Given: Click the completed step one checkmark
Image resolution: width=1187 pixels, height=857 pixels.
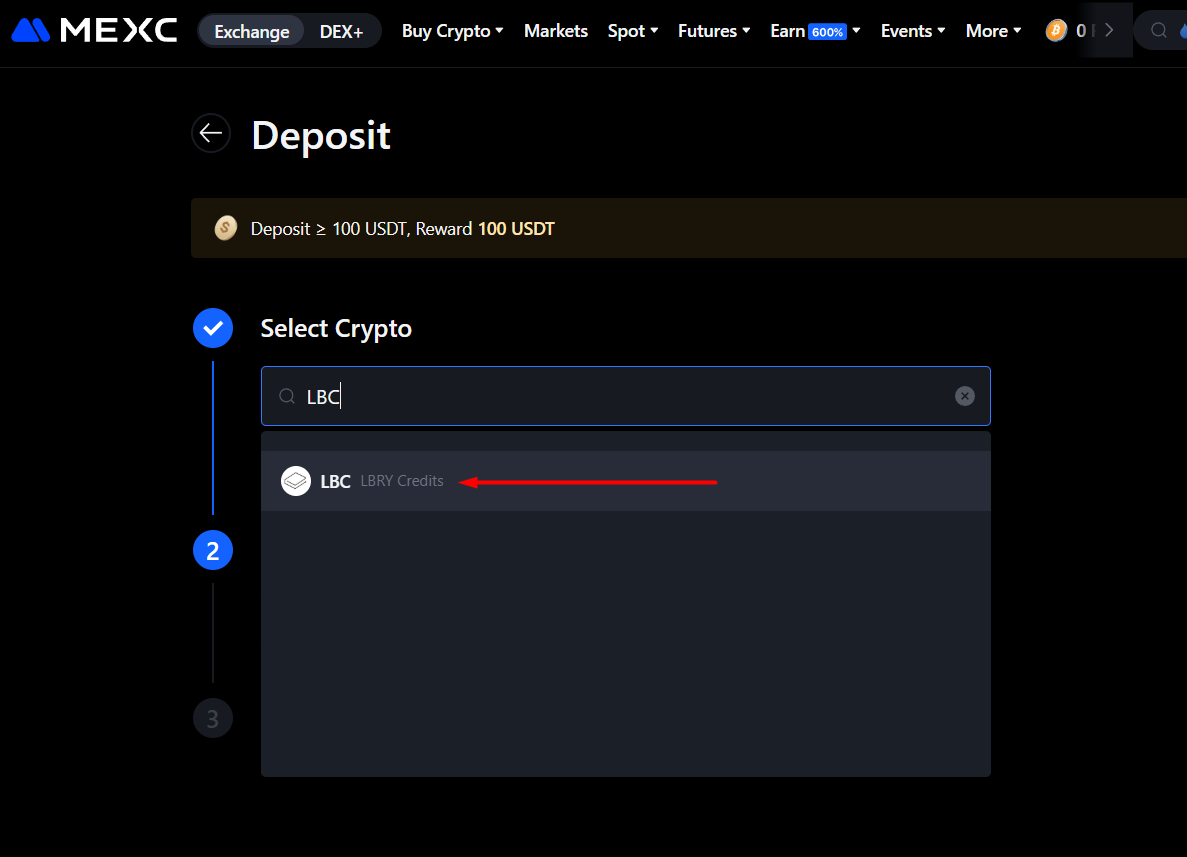Looking at the screenshot, I should tap(213, 328).
